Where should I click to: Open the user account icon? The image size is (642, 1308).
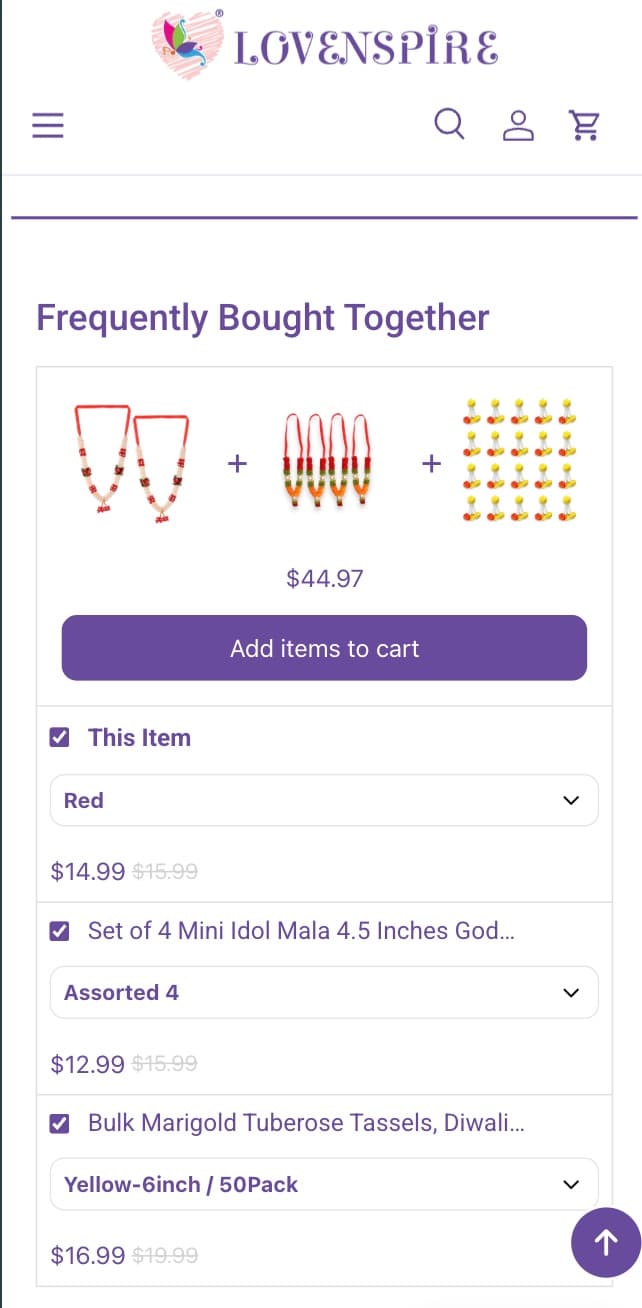(517, 125)
